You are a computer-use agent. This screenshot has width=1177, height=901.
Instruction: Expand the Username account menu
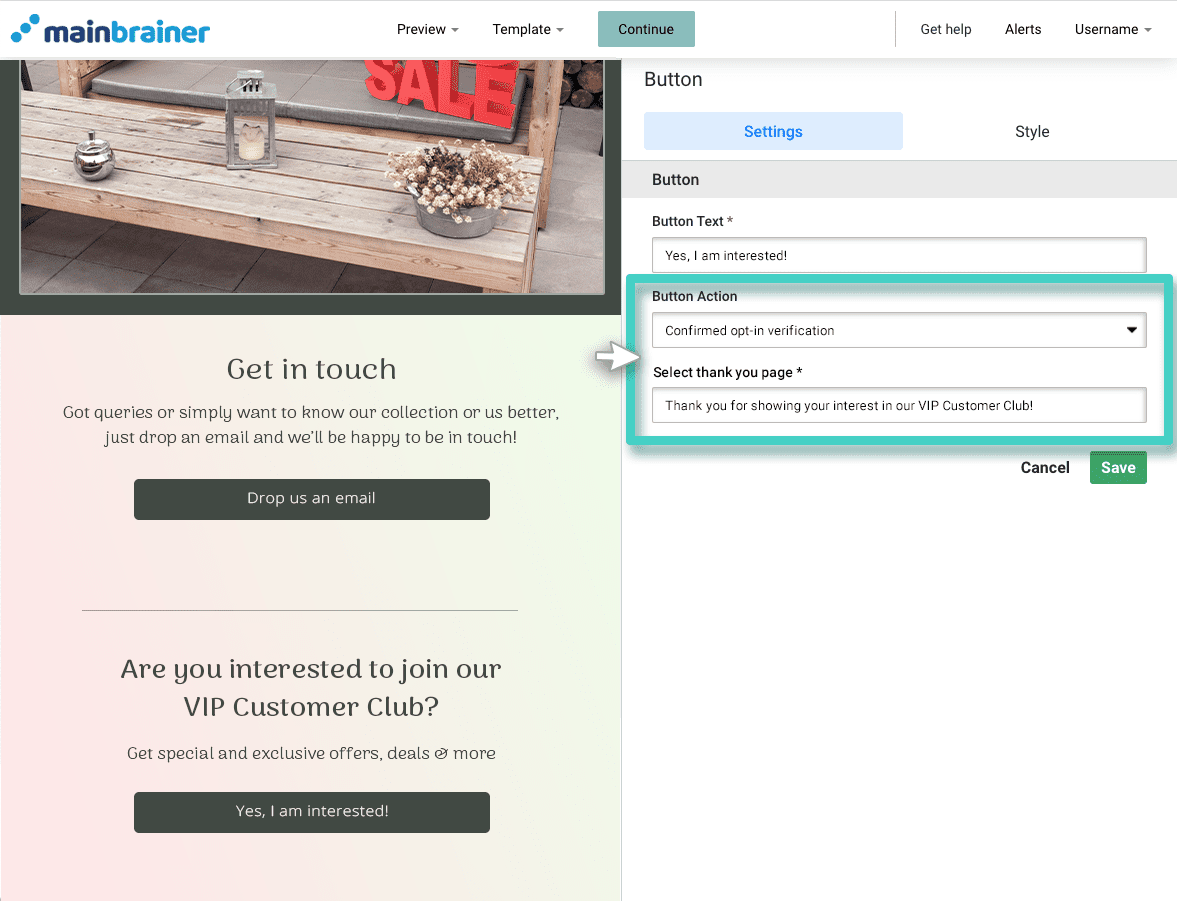1112,29
